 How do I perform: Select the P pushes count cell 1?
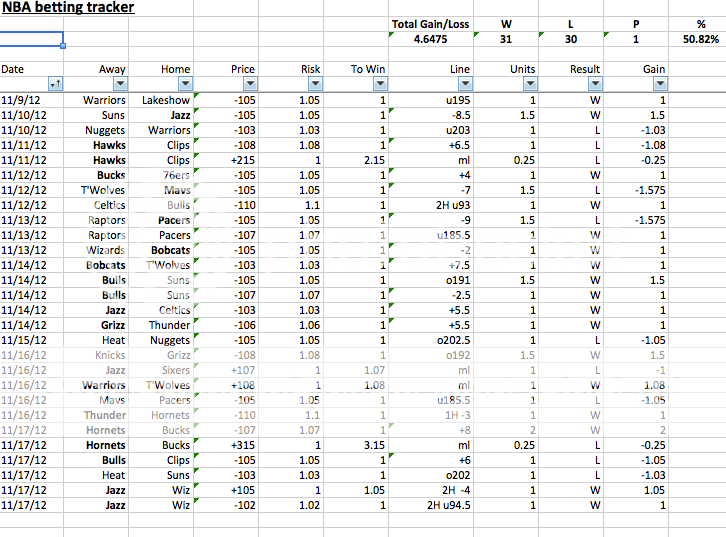coord(636,39)
